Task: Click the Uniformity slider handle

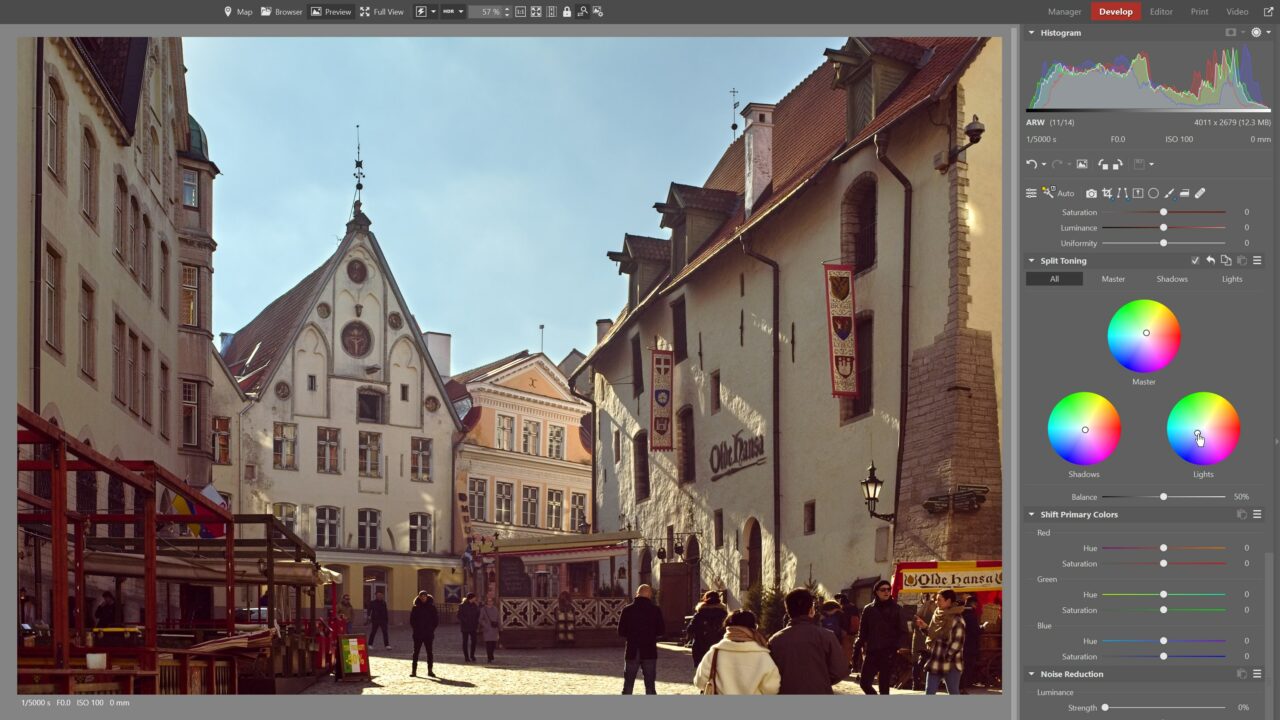Action: (x=1163, y=243)
